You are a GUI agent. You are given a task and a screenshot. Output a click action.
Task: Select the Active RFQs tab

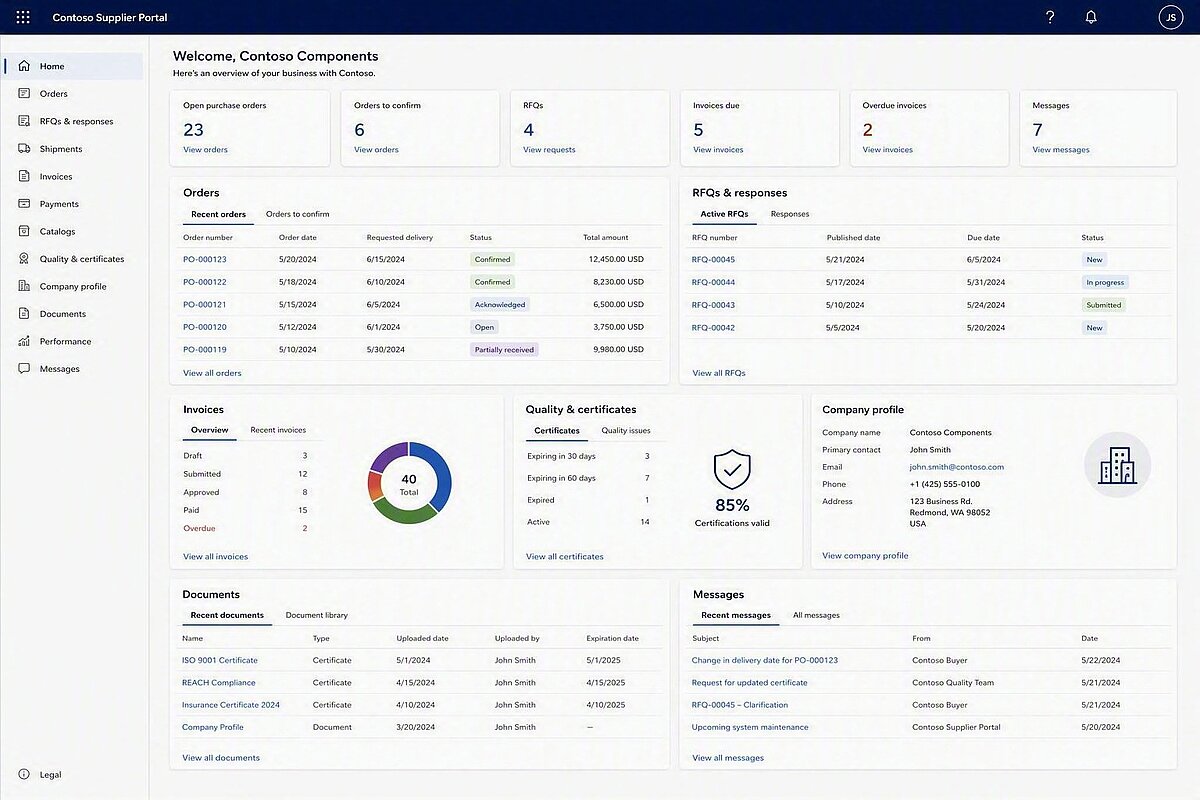point(724,214)
